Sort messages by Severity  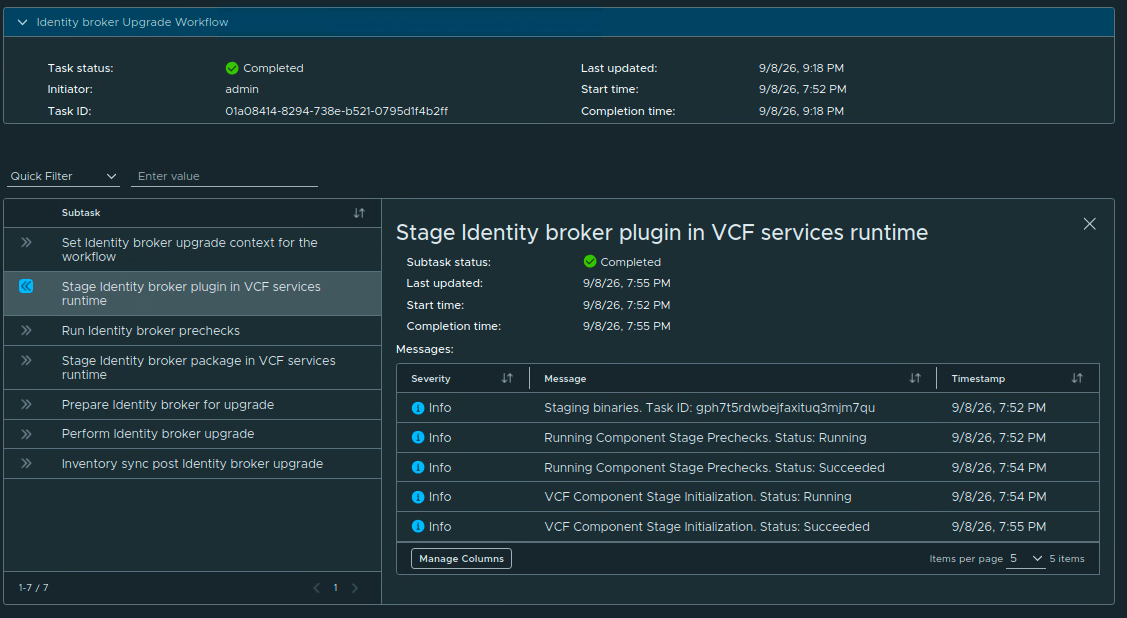507,378
